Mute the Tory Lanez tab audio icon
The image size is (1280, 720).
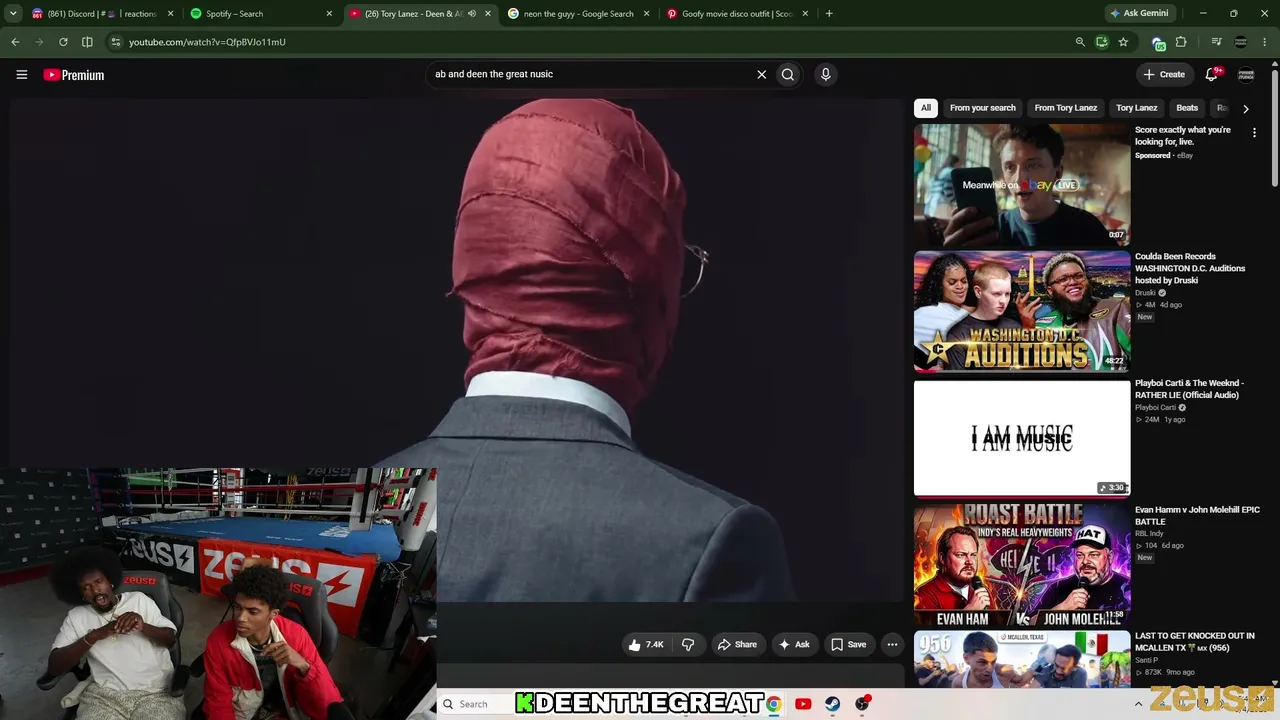[473, 14]
